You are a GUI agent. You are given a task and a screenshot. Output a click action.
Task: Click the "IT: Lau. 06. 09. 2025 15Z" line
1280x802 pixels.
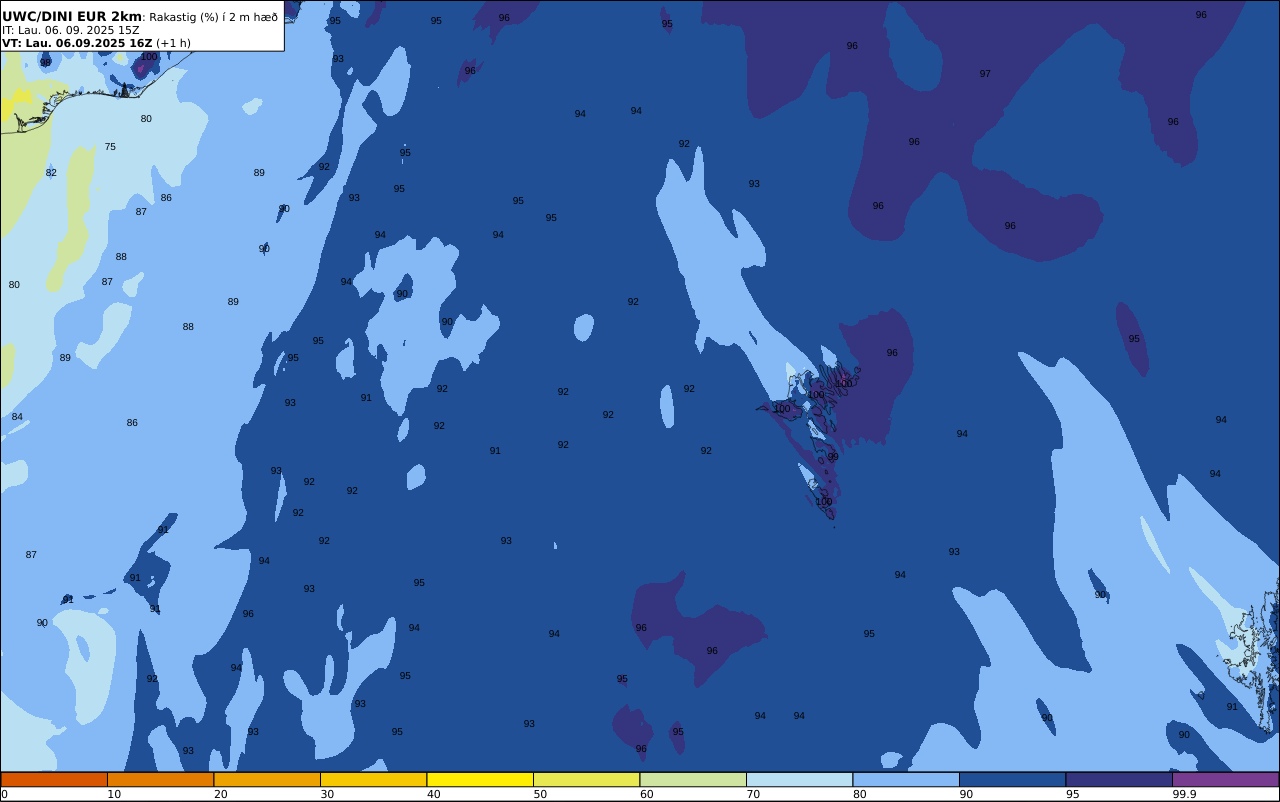click(71, 30)
